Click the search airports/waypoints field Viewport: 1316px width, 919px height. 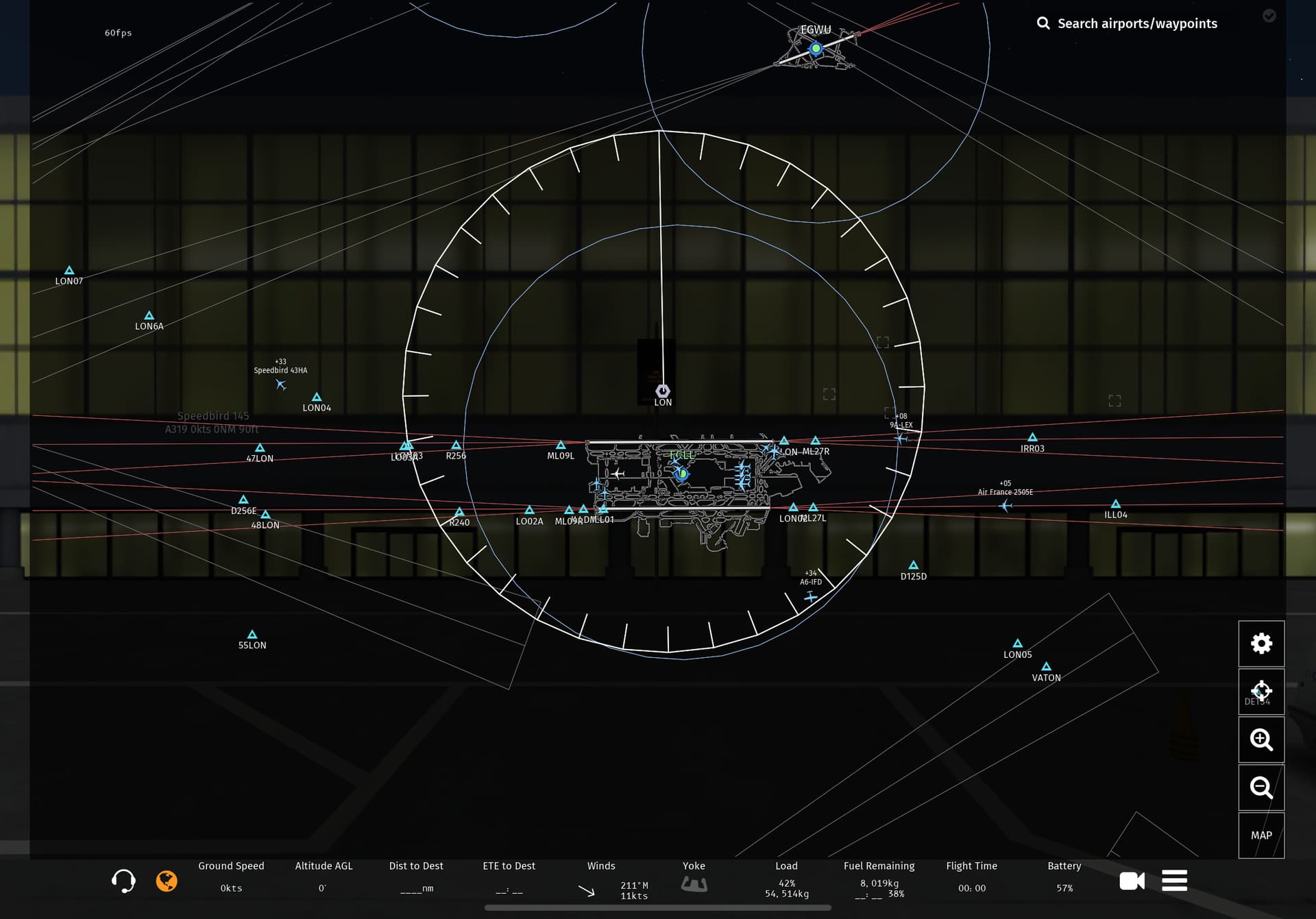[1136, 24]
